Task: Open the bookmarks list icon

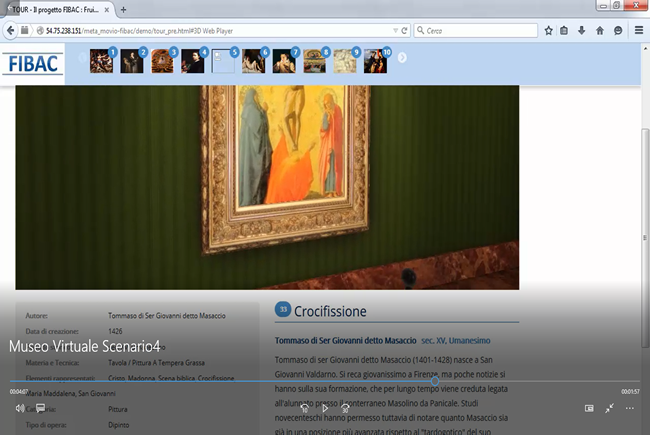Action: pyautogui.click(x=564, y=30)
